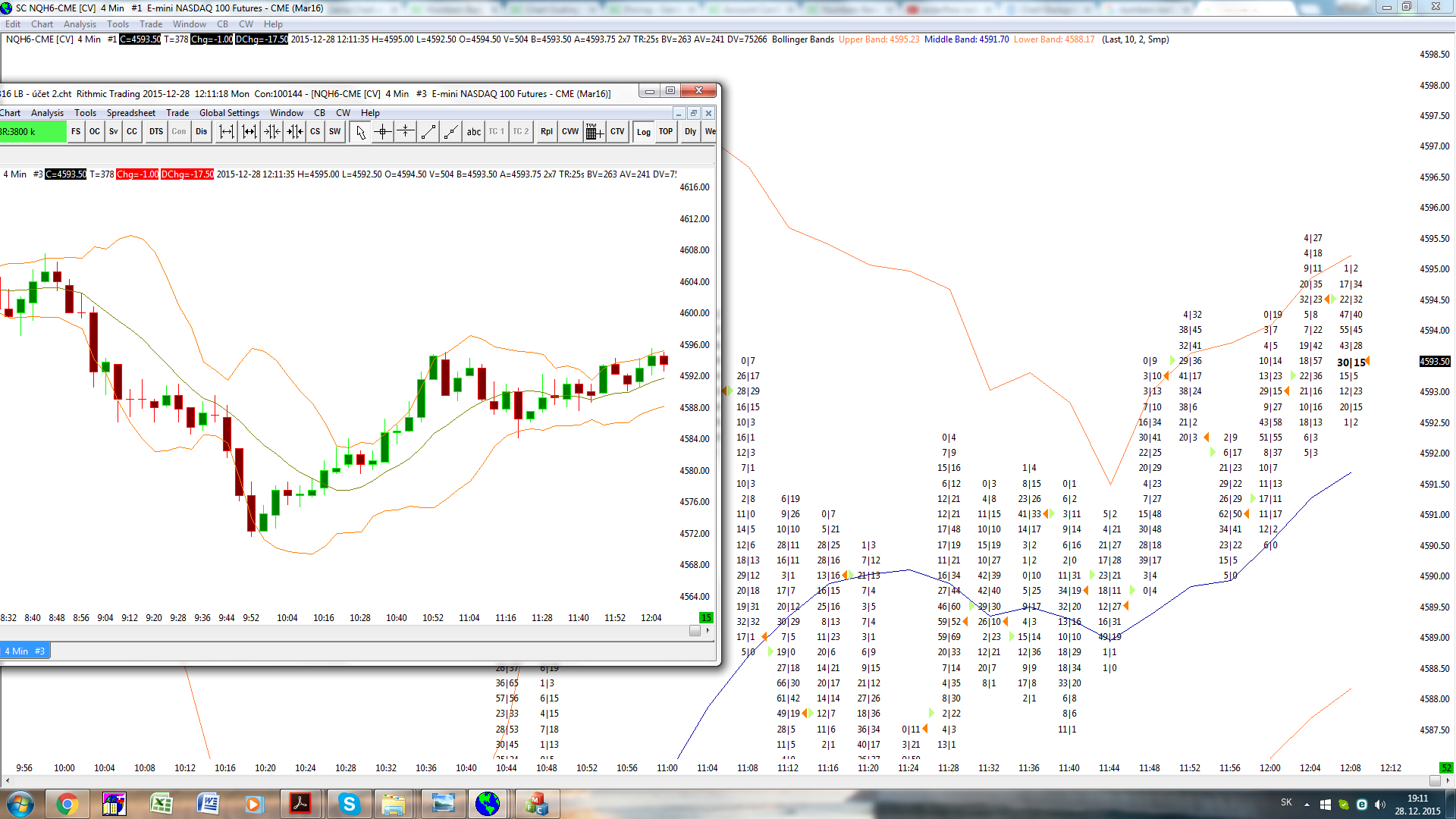Toggle the Dis button in toolbar
Image resolution: width=1456 pixels, height=819 pixels.
pos(201,132)
